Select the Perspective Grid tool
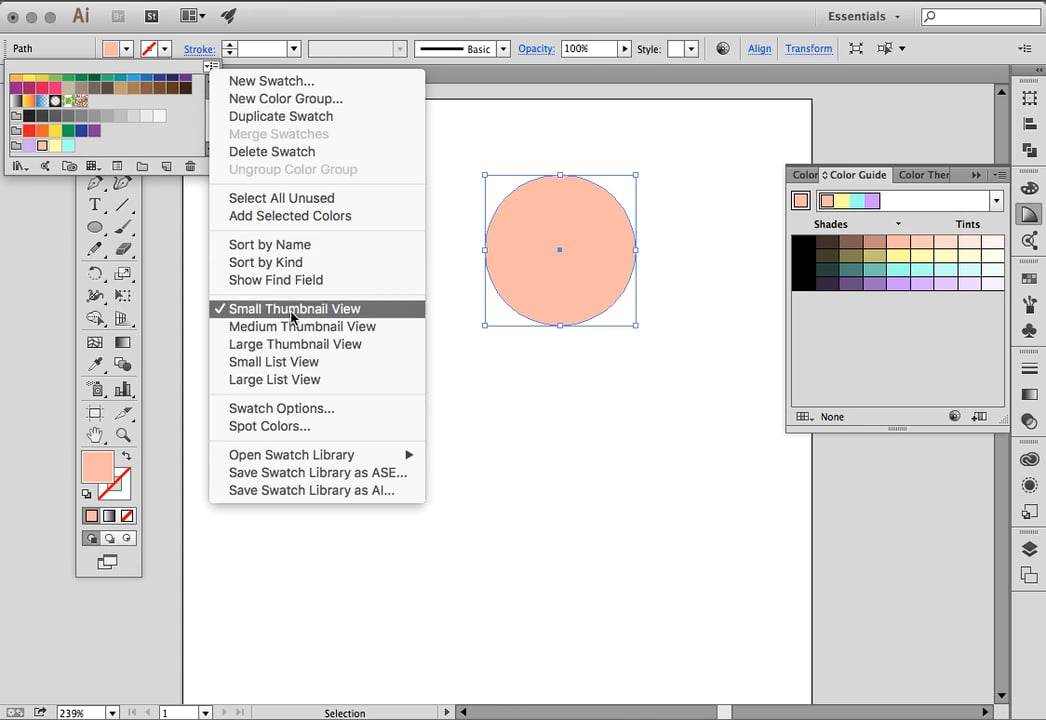This screenshot has height=720, width=1046. pos(122,318)
